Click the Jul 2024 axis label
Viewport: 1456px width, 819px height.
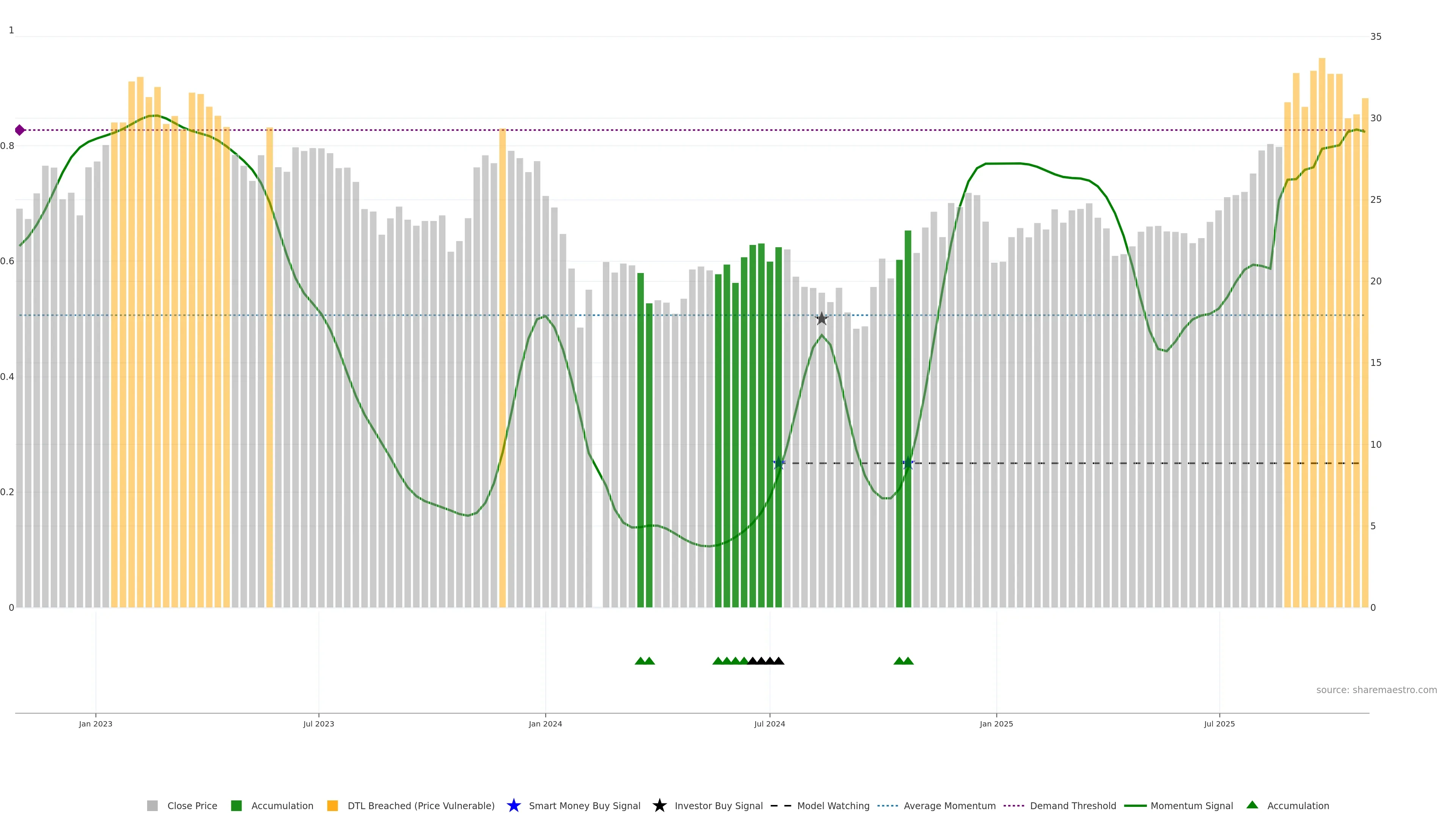(x=769, y=723)
